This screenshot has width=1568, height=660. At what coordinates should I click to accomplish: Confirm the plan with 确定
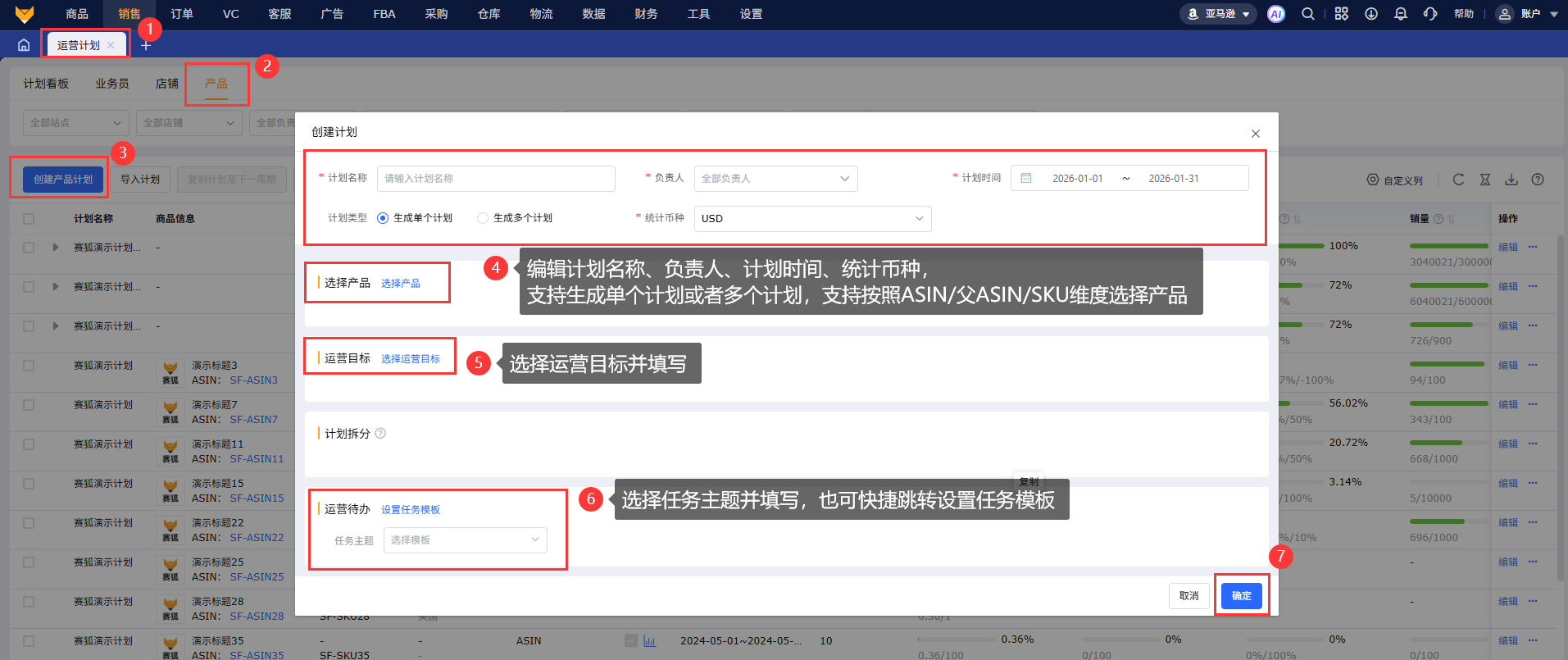point(1242,596)
